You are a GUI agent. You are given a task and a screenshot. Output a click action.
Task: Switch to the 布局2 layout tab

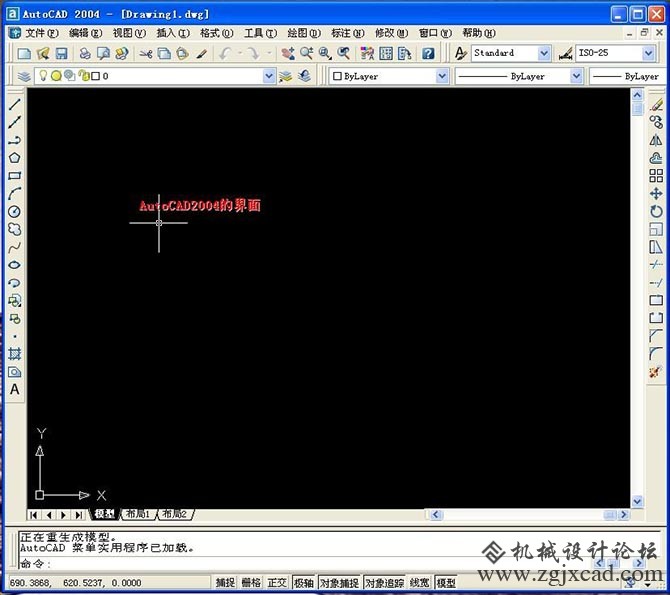pos(175,514)
